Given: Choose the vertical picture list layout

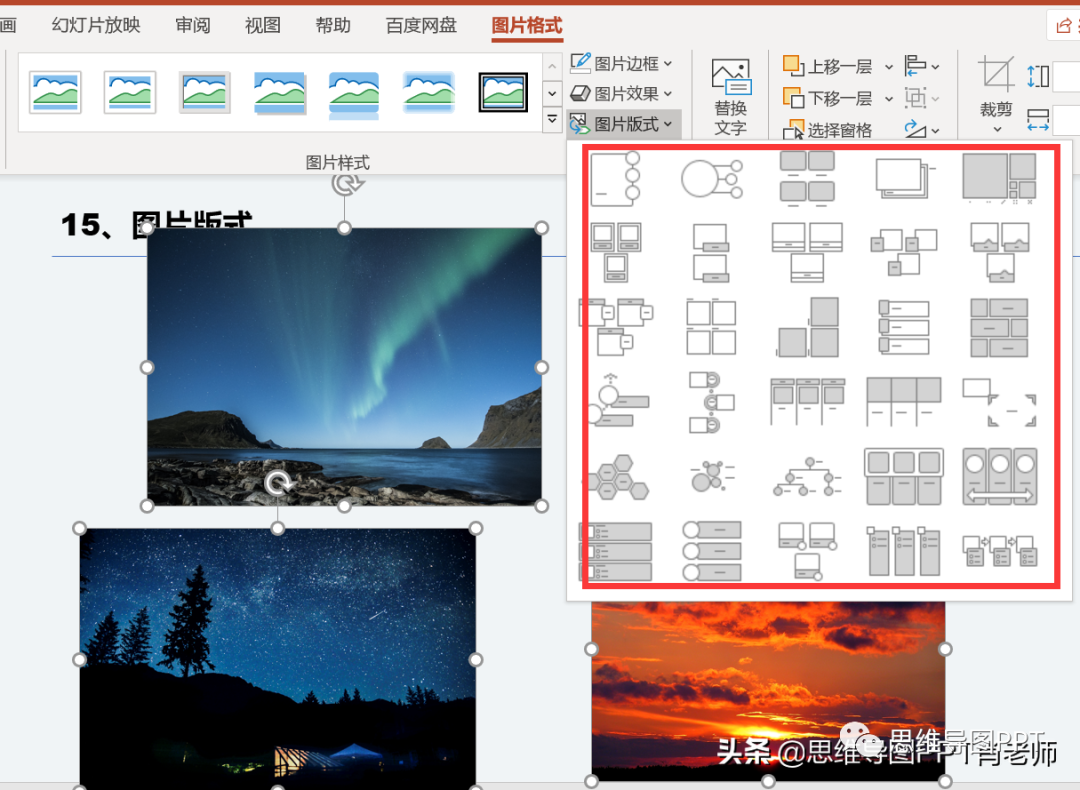Looking at the screenshot, I should (x=904, y=327).
